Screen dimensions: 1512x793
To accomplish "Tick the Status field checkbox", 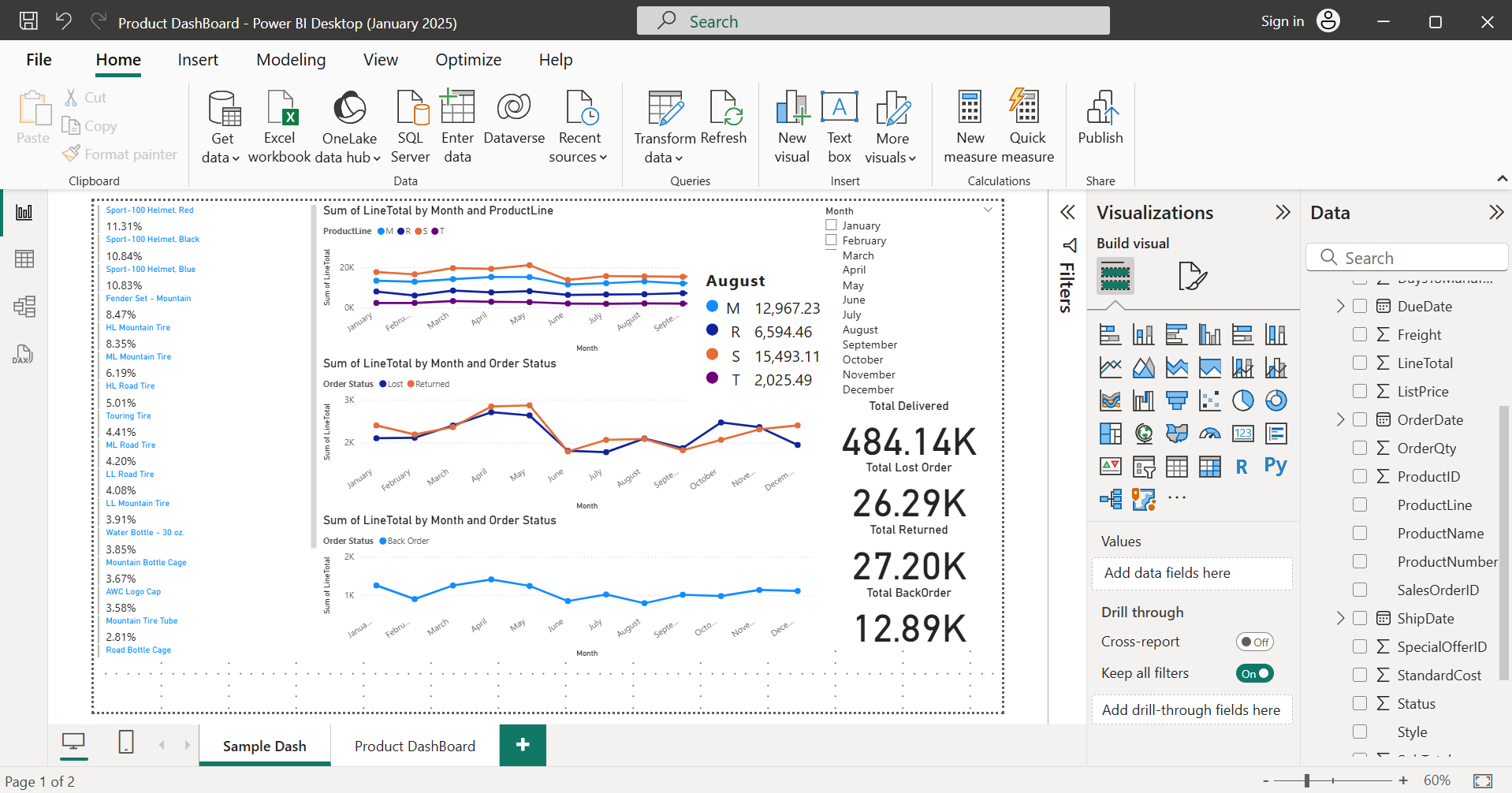I will click(x=1360, y=703).
